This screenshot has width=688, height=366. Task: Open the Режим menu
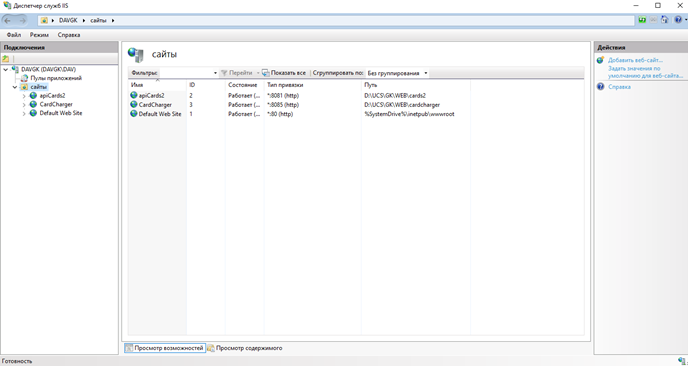pos(39,35)
